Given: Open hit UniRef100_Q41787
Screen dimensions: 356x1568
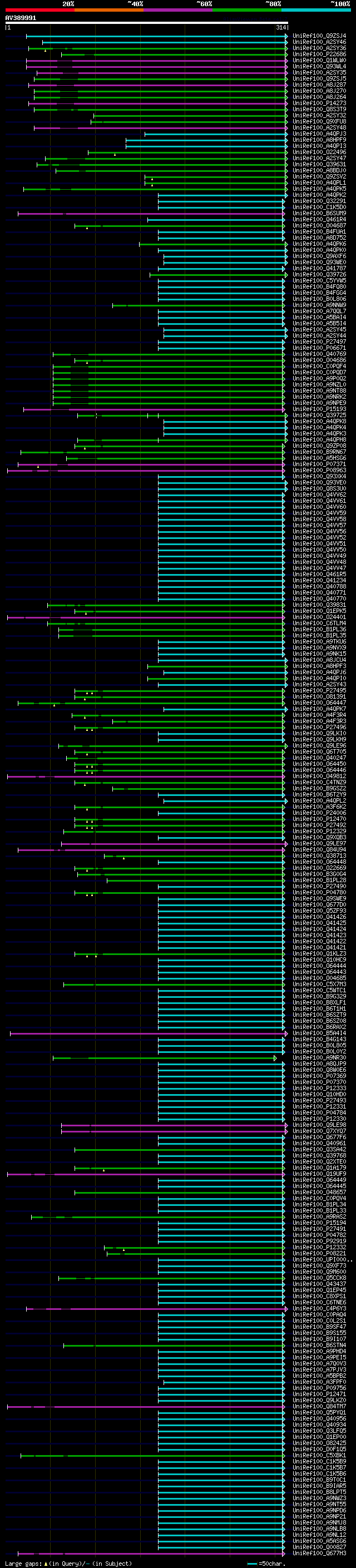Looking at the screenshot, I should click(319, 269).
